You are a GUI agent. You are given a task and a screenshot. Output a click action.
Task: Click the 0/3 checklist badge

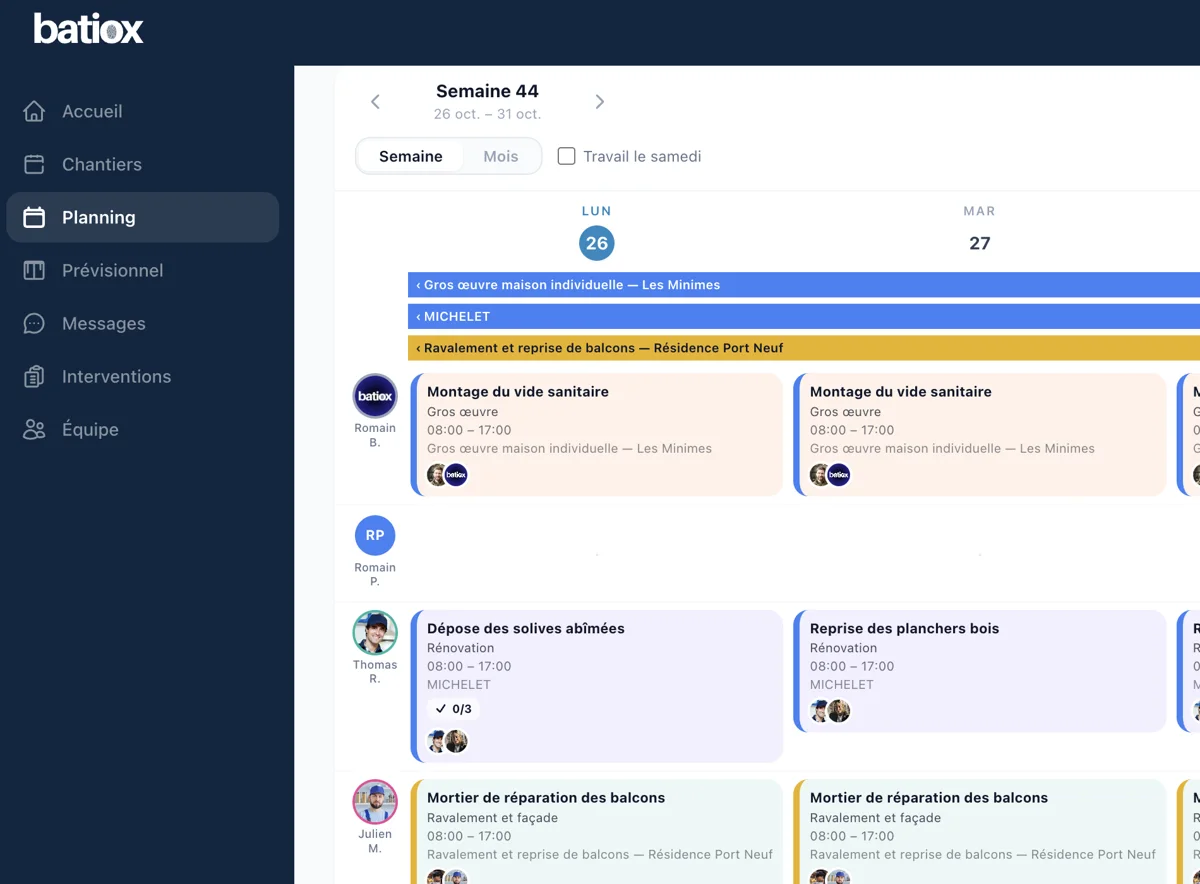tap(453, 709)
